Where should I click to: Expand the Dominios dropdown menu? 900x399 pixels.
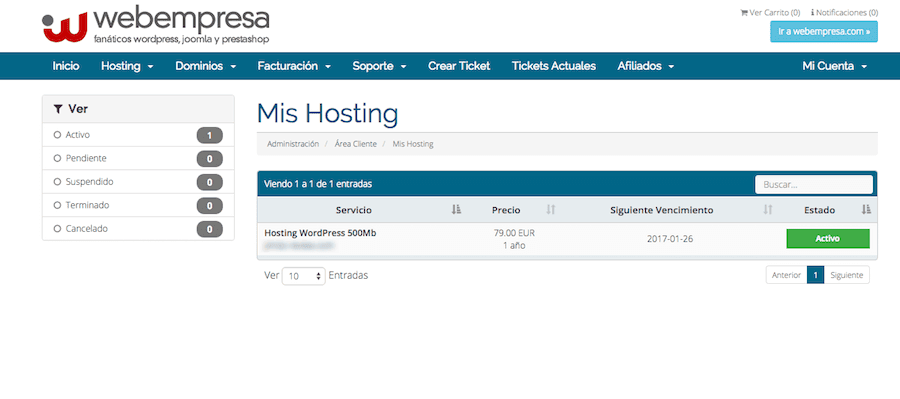(x=205, y=66)
